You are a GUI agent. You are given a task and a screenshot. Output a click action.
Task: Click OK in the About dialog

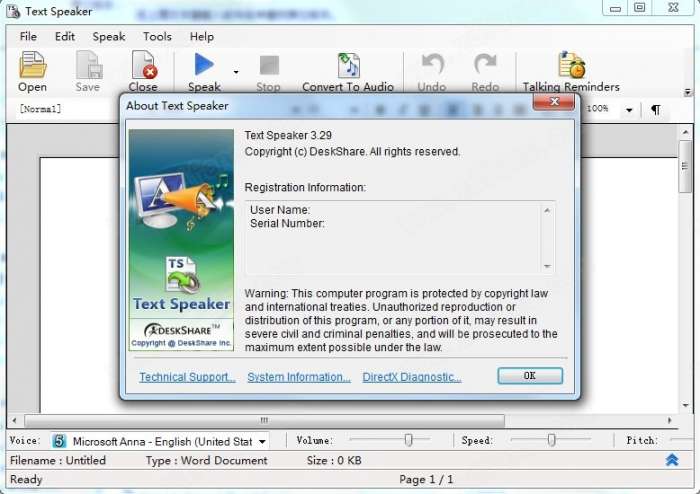[530, 376]
